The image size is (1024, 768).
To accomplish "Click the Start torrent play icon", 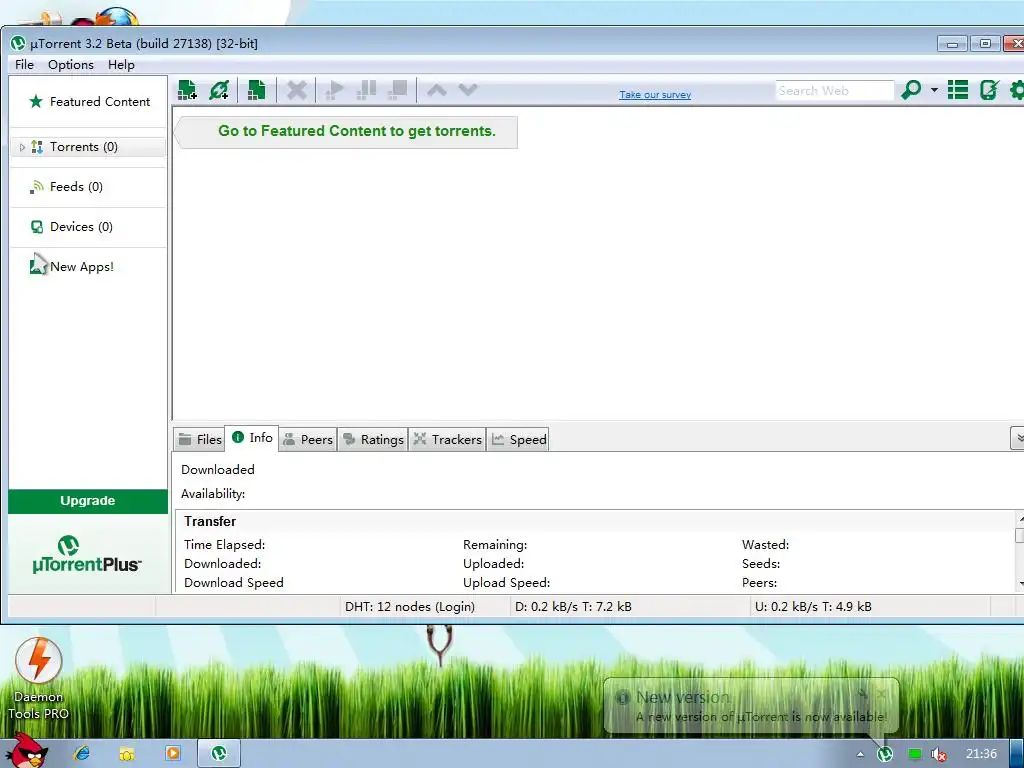I will [334, 90].
